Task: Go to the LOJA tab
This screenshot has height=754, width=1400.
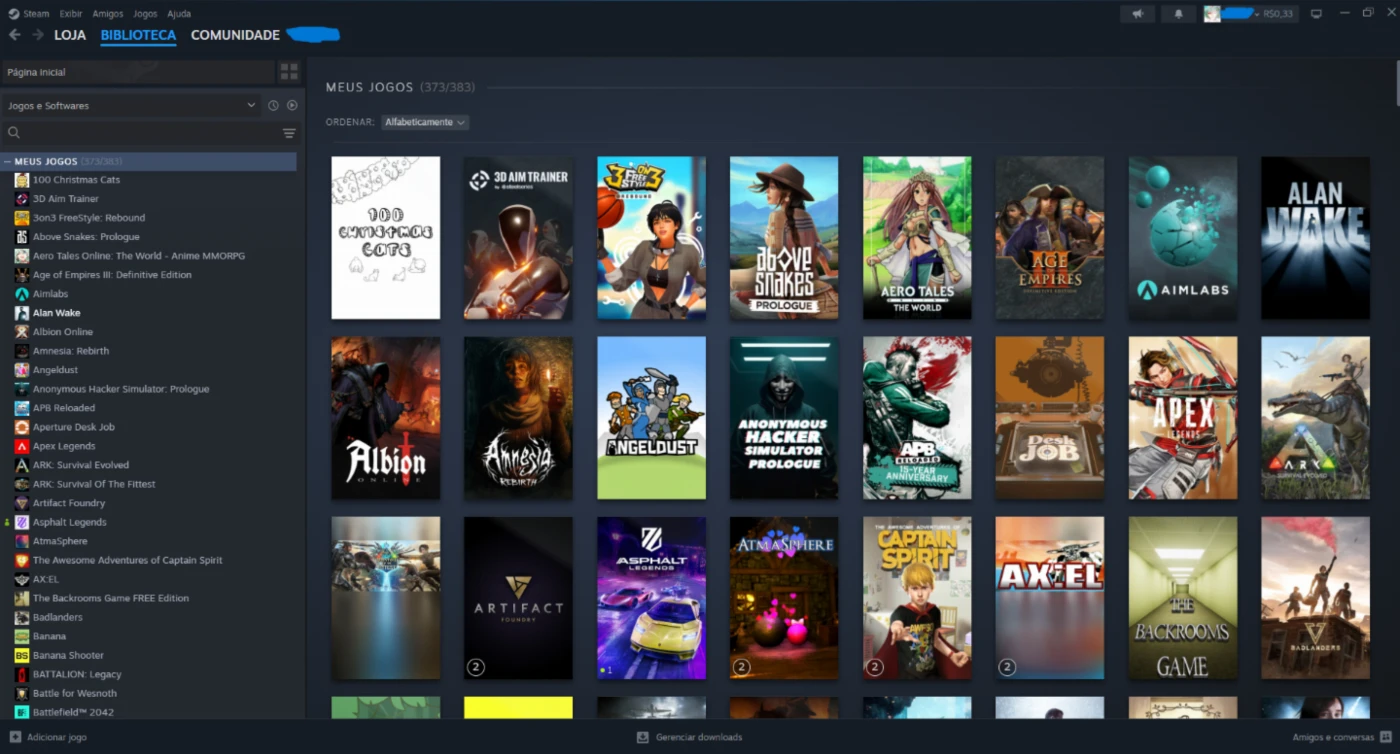Action: [70, 35]
